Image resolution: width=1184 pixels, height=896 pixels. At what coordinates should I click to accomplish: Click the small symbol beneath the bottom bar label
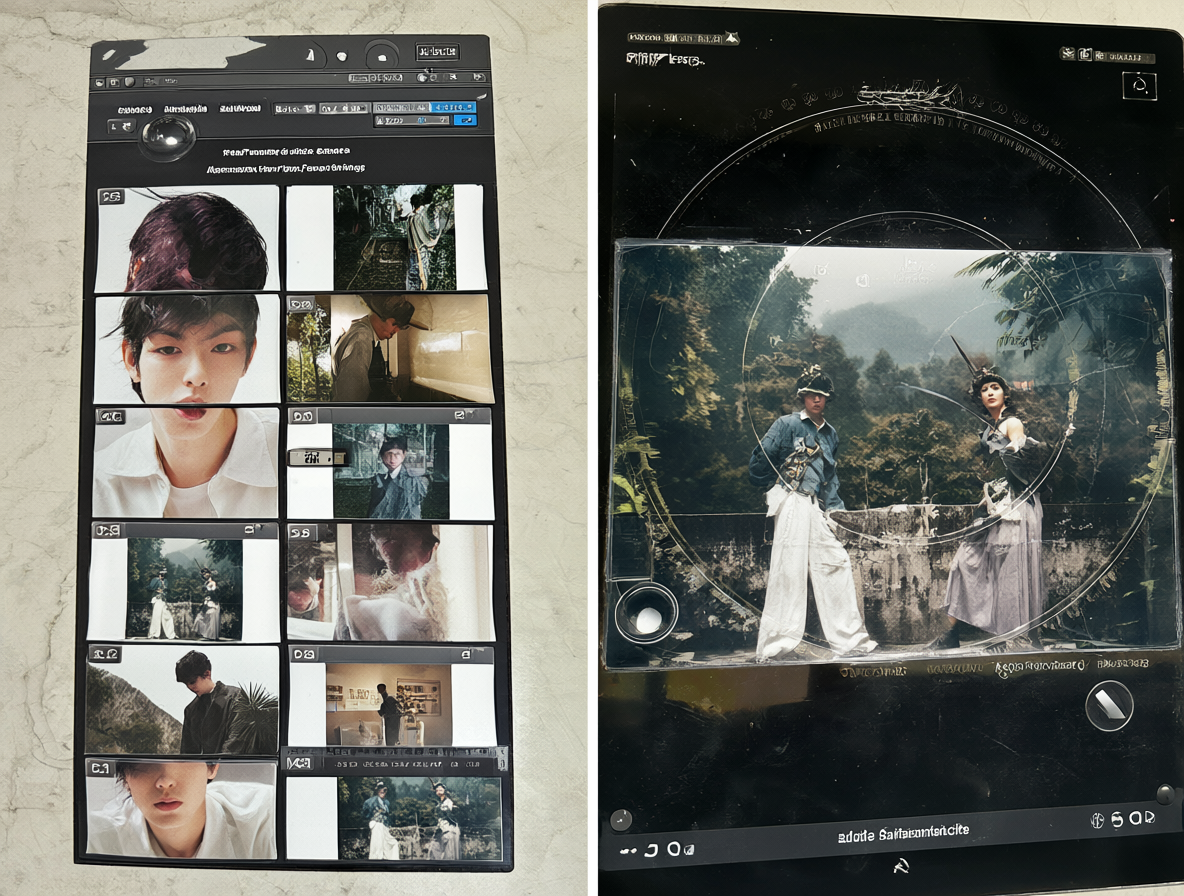pyautogui.click(x=901, y=865)
